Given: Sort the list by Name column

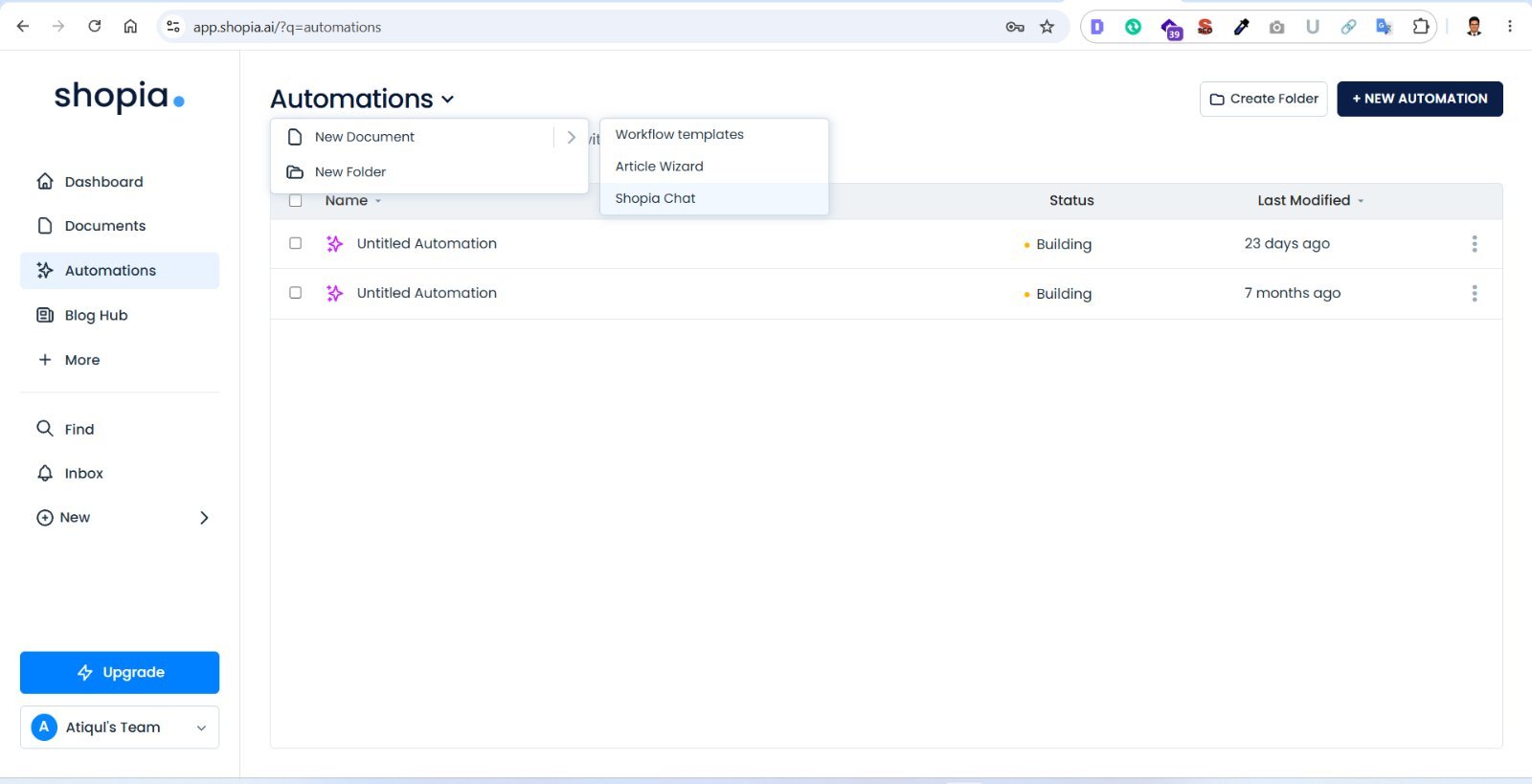Looking at the screenshot, I should pyautogui.click(x=352, y=200).
